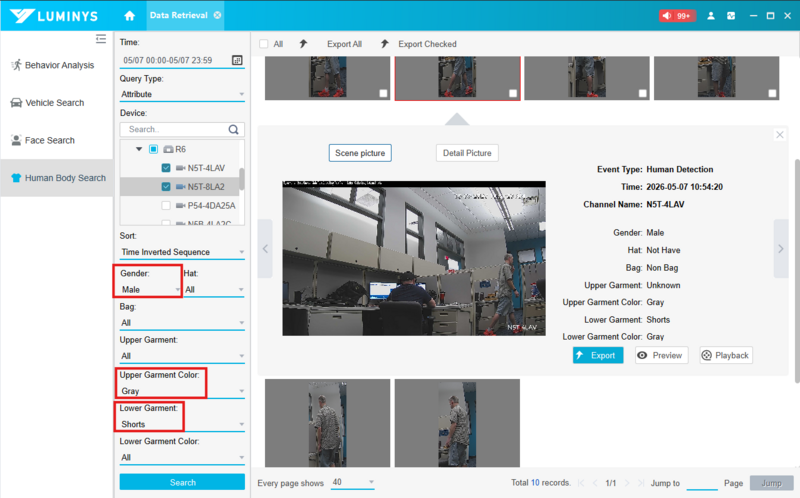Check the third top-row thumbnail checkbox

(x=642, y=93)
